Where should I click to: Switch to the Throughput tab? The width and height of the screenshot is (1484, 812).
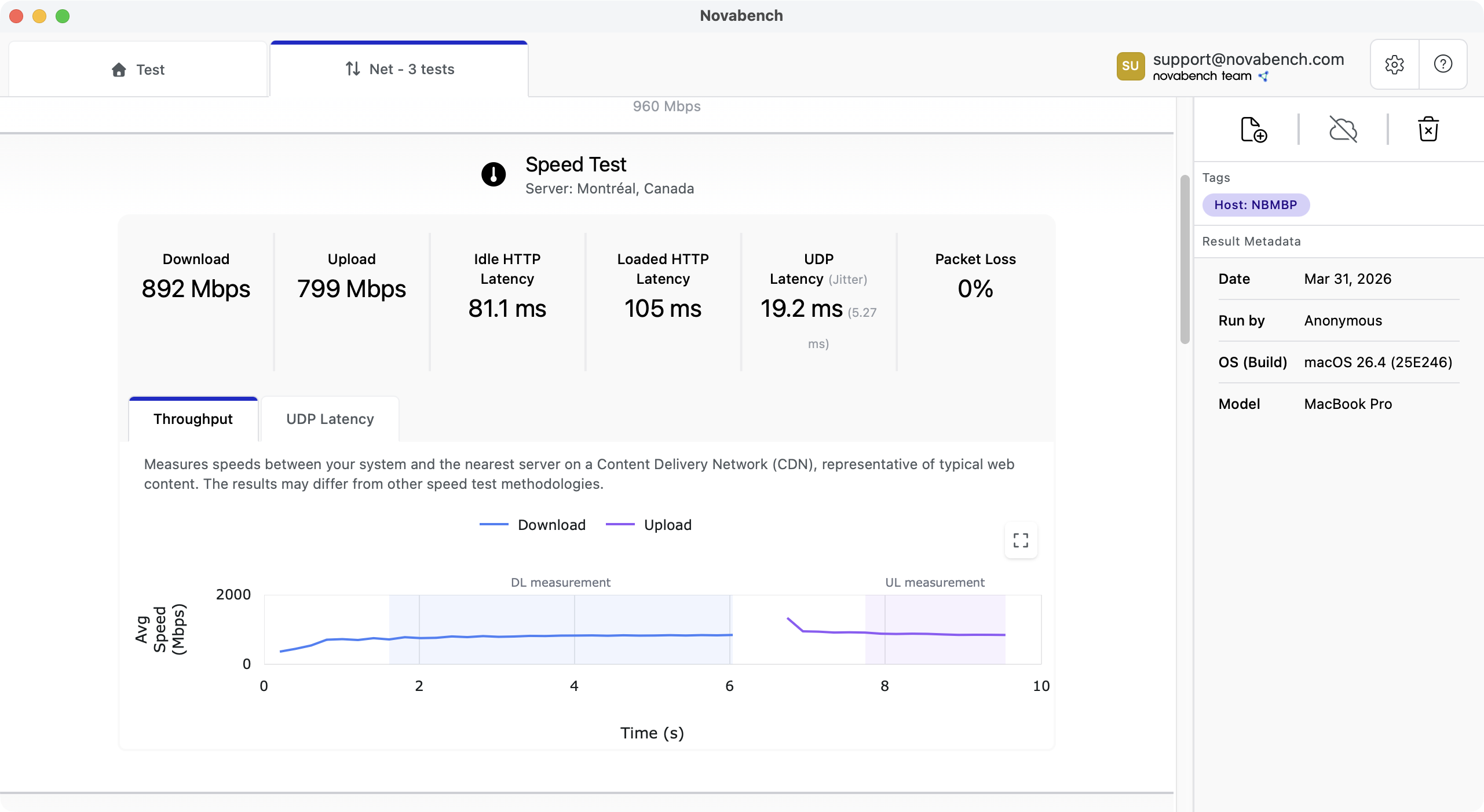(193, 419)
